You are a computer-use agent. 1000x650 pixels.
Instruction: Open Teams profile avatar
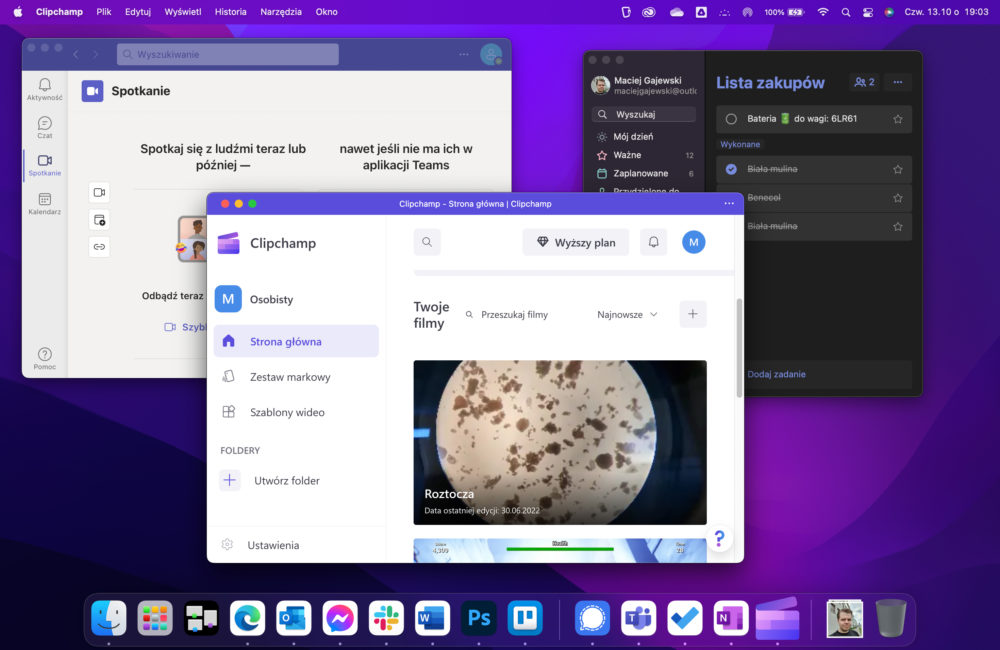click(x=491, y=54)
